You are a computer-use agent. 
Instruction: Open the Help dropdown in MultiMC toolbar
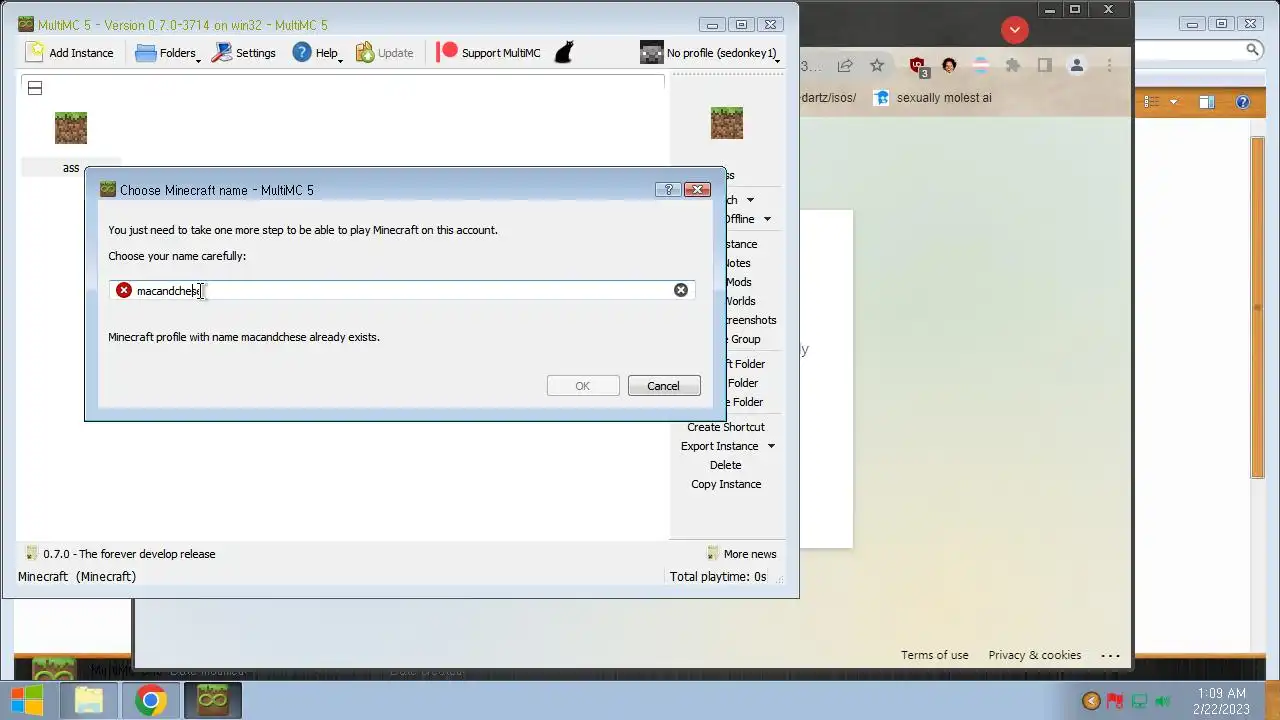pyautogui.click(x=317, y=53)
